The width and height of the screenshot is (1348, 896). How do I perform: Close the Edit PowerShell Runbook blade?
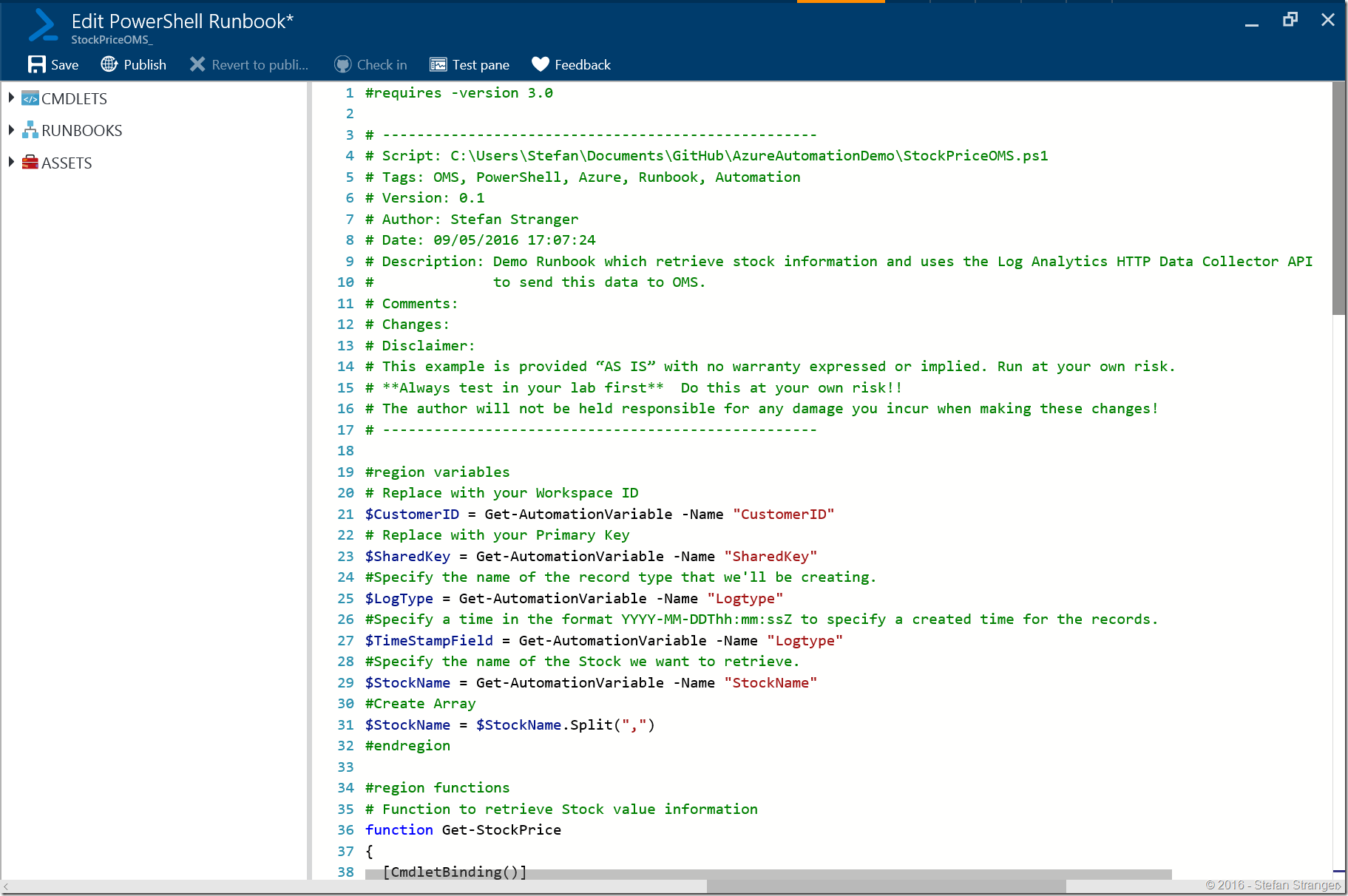click(1328, 20)
